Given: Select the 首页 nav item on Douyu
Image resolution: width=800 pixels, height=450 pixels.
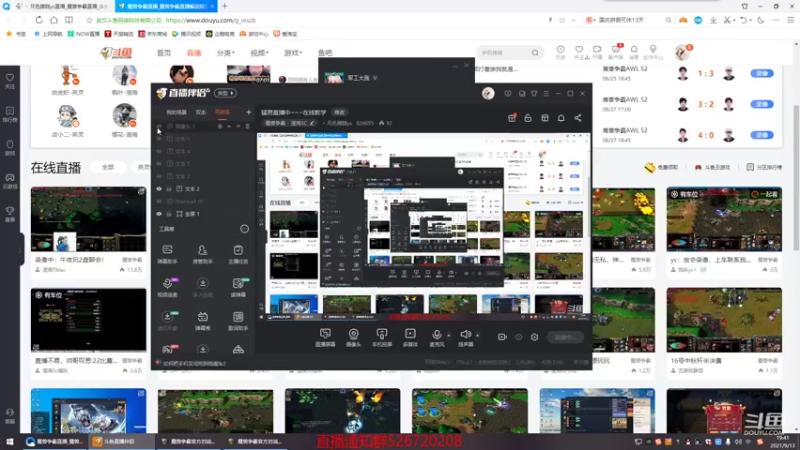Looking at the screenshot, I should pos(164,53).
